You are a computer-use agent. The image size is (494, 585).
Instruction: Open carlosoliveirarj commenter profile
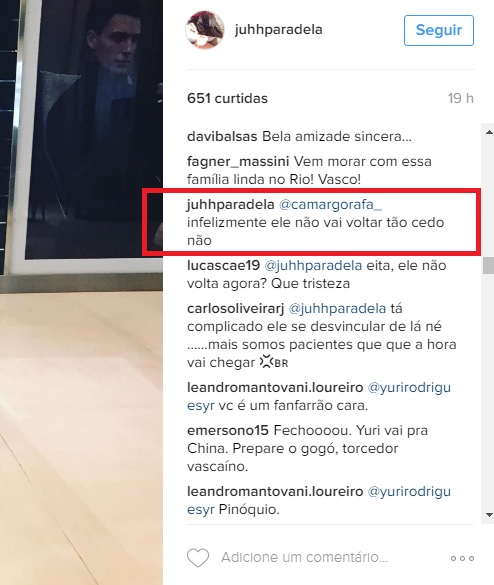click(x=235, y=309)
